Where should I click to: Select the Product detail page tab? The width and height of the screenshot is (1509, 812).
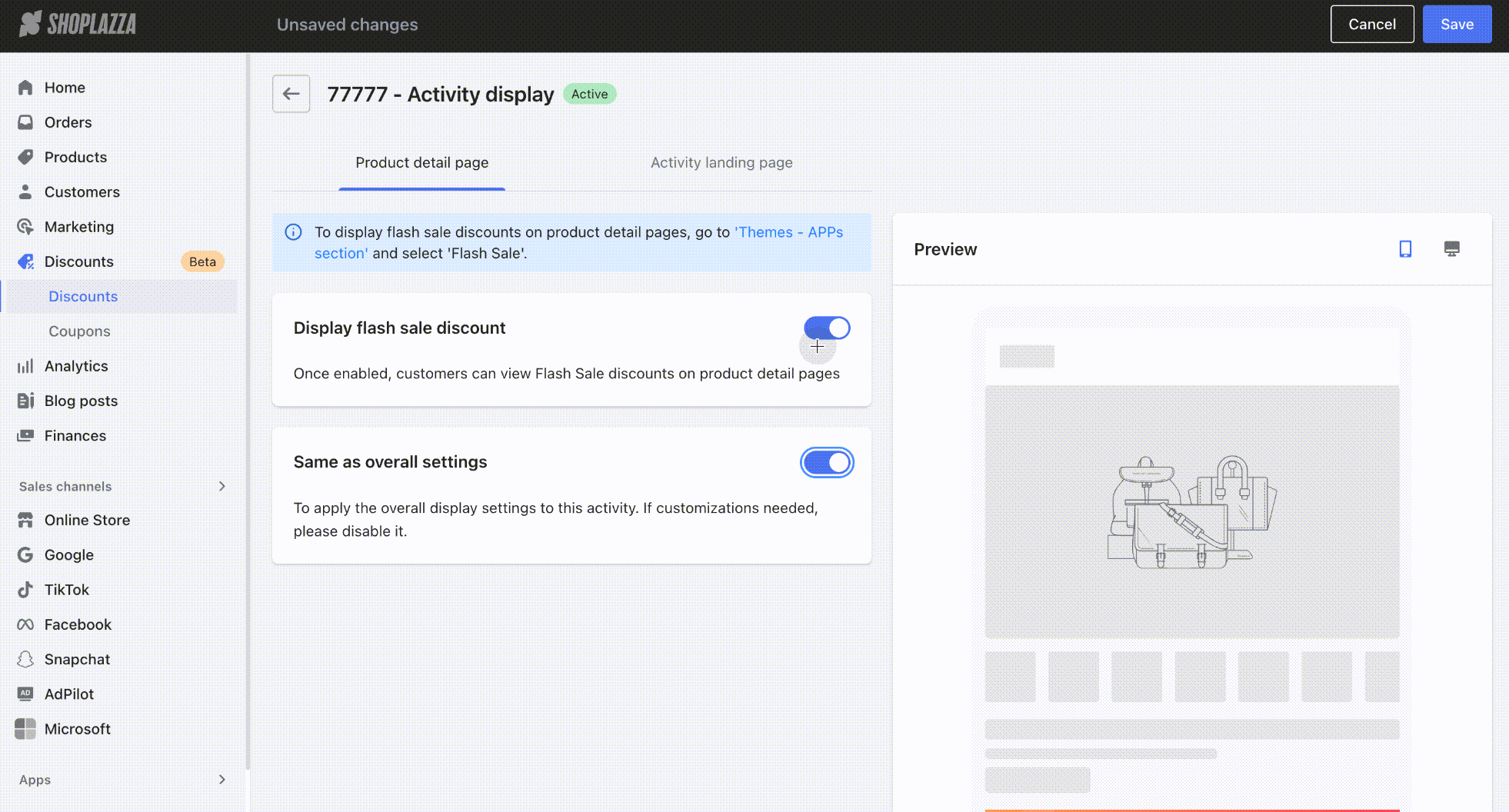(421, 163)
